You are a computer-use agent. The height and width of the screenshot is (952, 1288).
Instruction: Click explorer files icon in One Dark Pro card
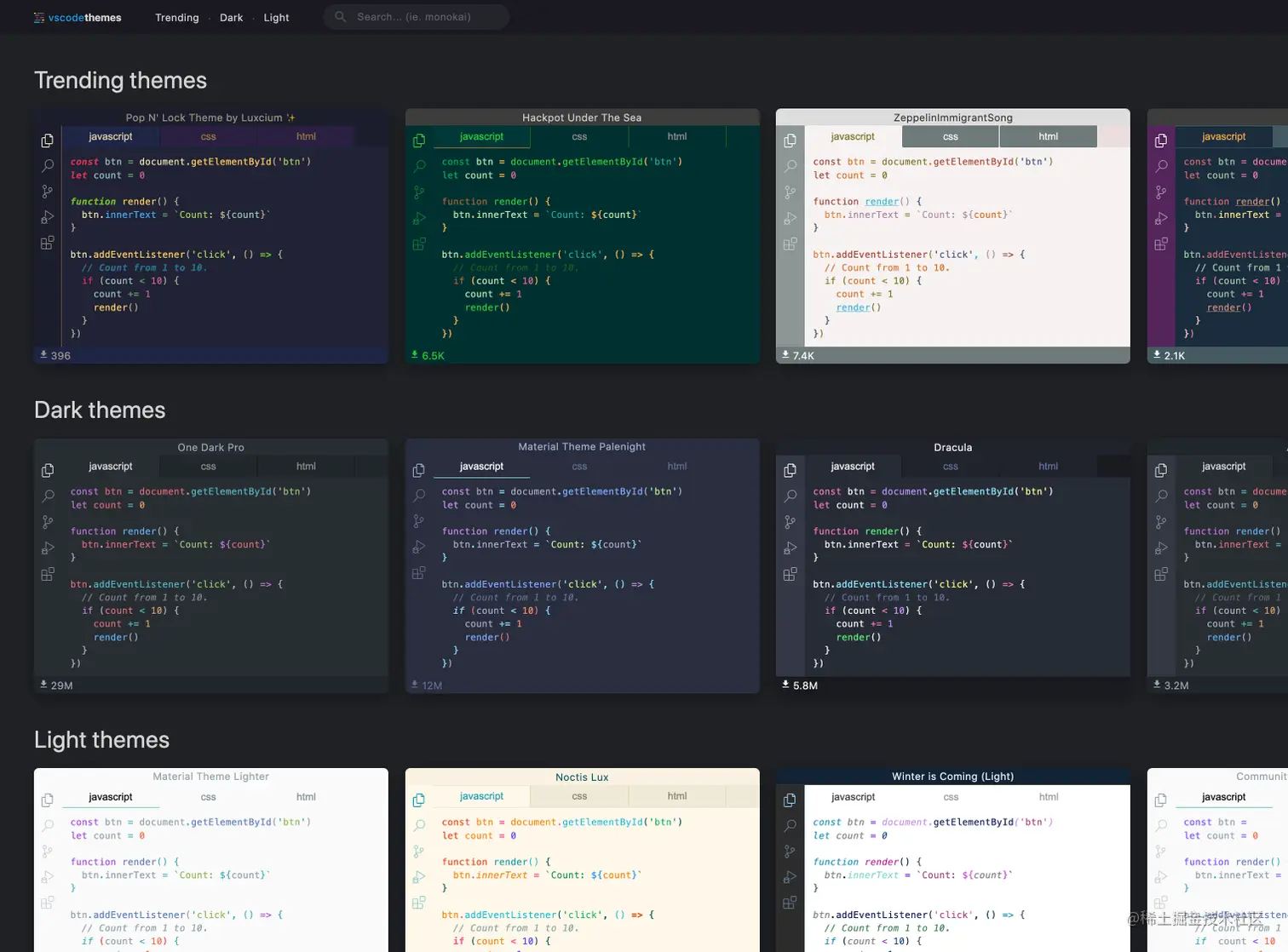[x=48, y=470]
